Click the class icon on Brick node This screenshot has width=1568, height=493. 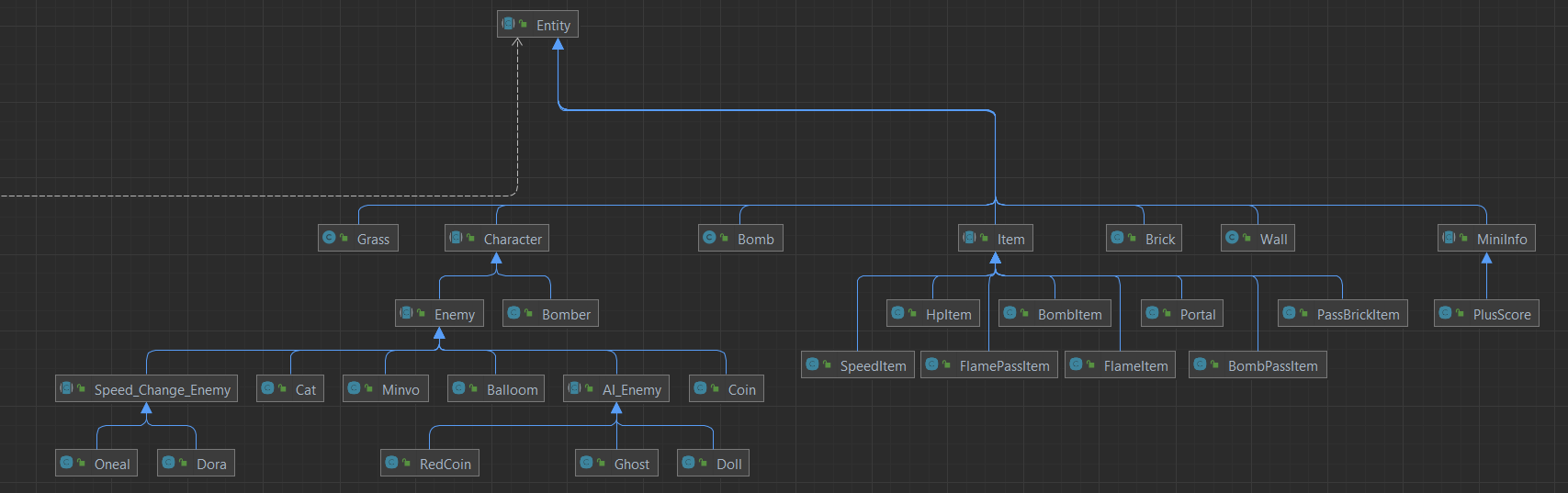click(x=1117, y=237)
